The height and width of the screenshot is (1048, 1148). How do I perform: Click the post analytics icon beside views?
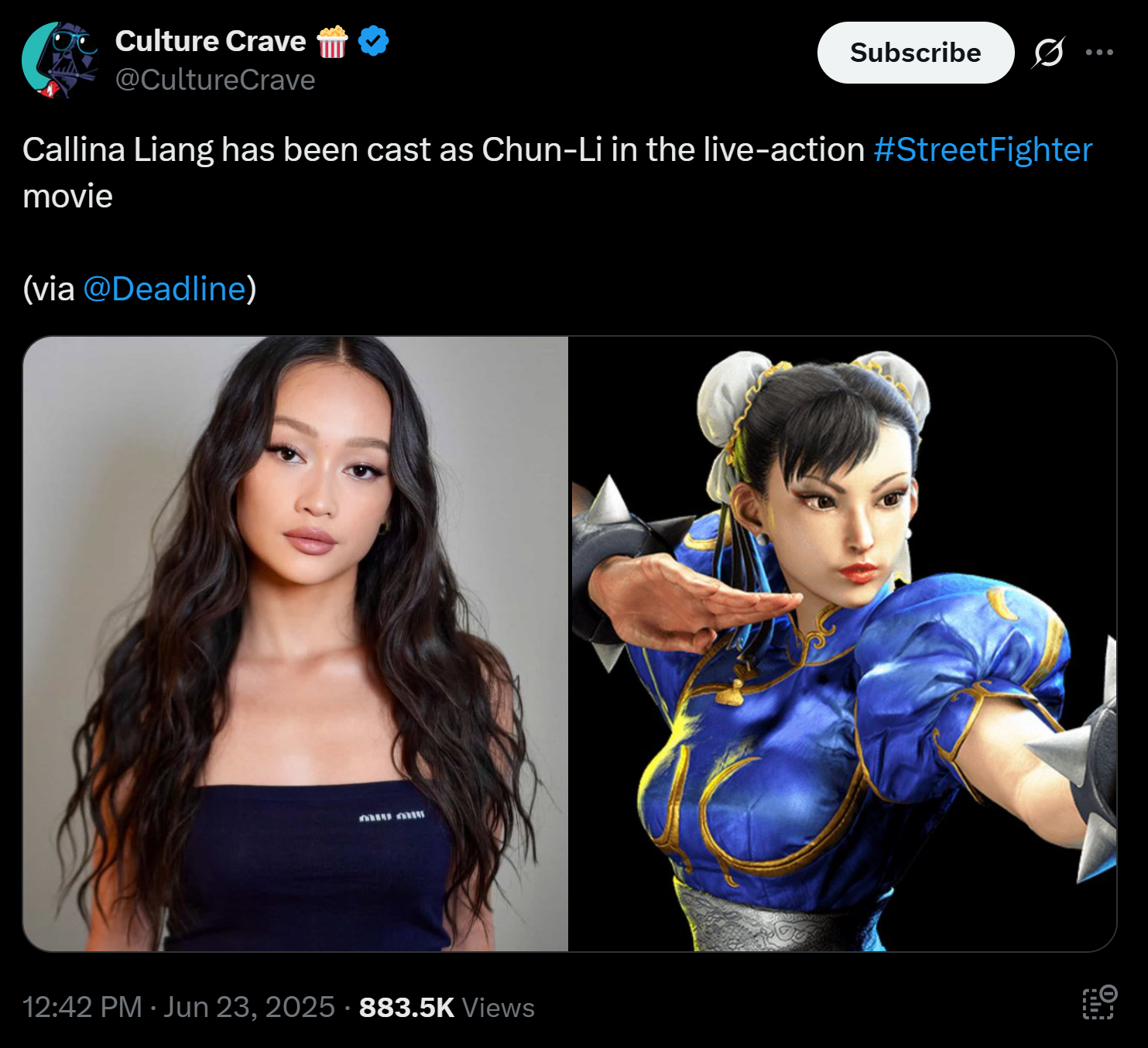[1099, 1003]
